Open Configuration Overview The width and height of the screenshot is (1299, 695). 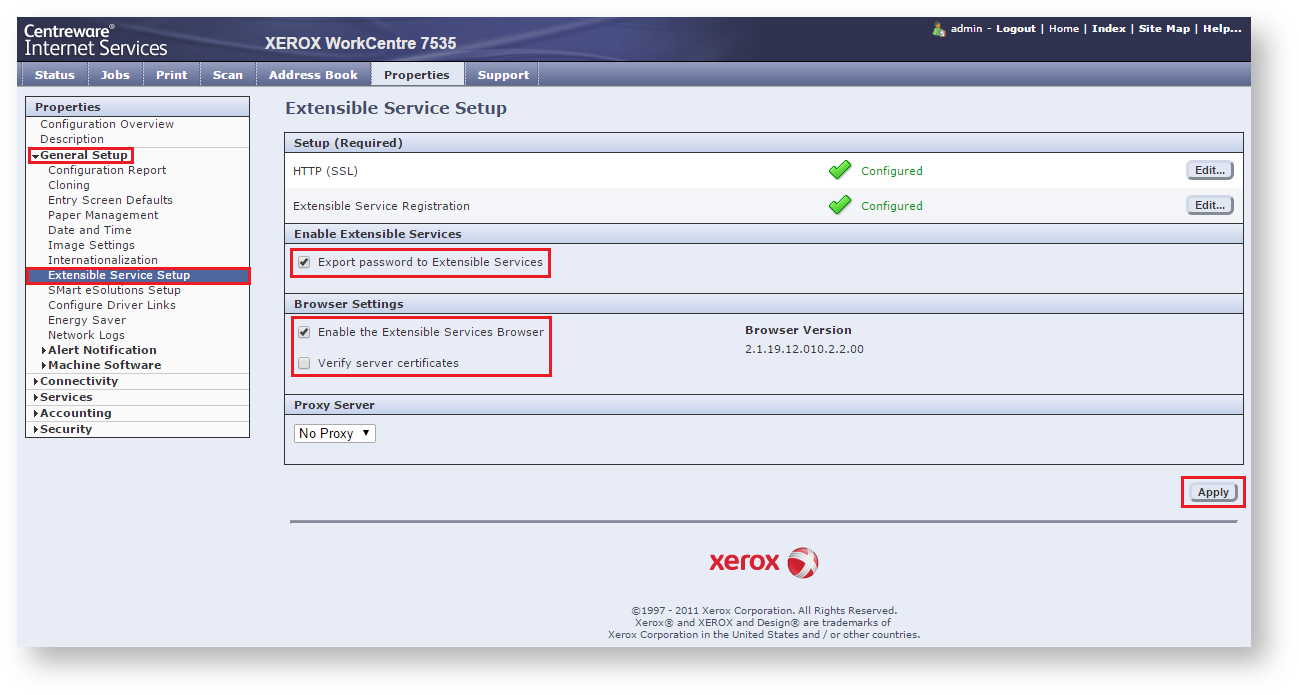coord(107,124)
